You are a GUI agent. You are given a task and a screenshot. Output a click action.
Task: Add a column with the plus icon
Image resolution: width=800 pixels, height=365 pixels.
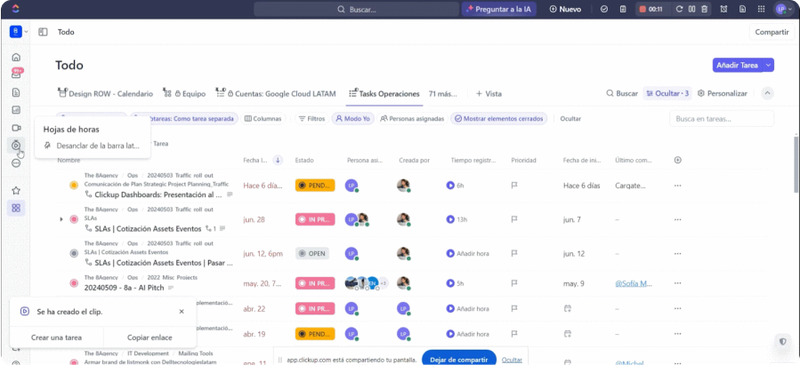pos(678,160)
